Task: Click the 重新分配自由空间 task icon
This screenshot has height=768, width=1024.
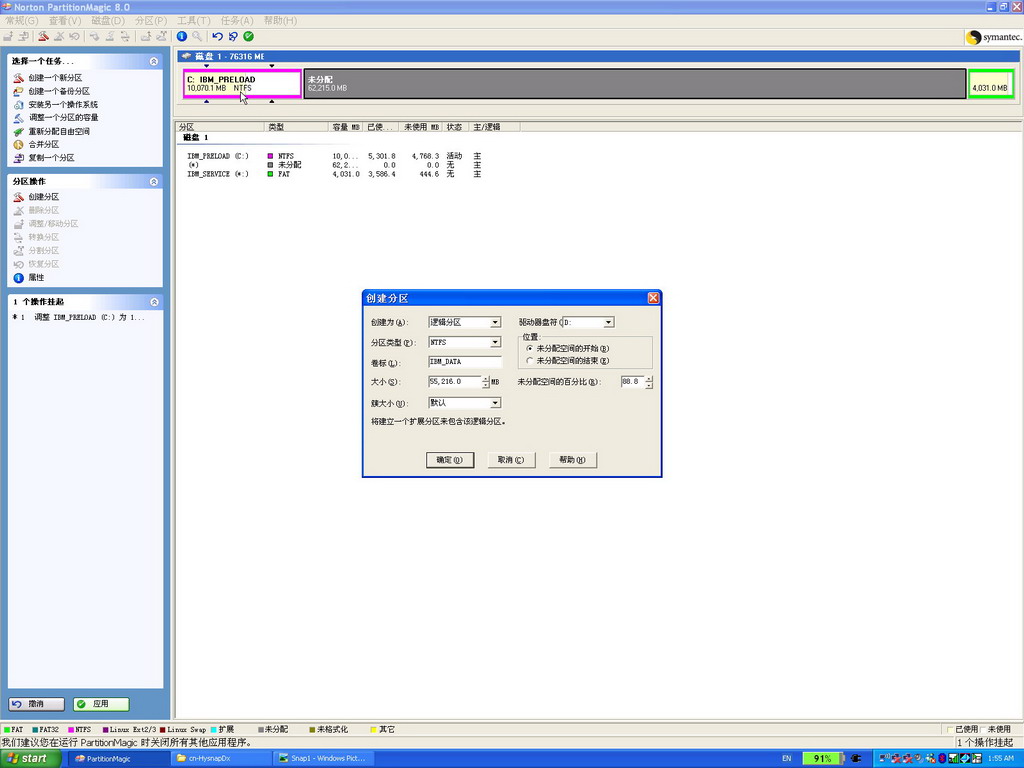Action: tap(18, 131)
